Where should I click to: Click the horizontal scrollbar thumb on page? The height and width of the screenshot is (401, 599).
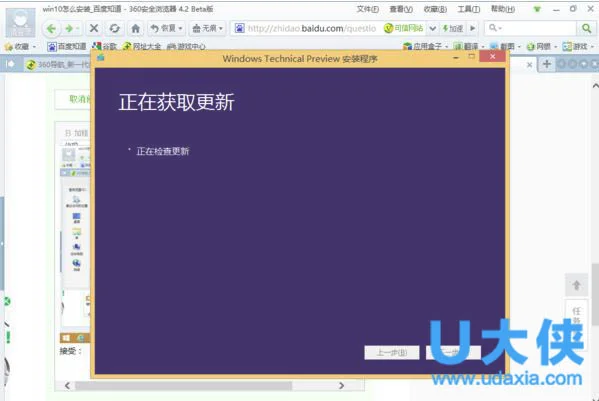click(183, 386)
